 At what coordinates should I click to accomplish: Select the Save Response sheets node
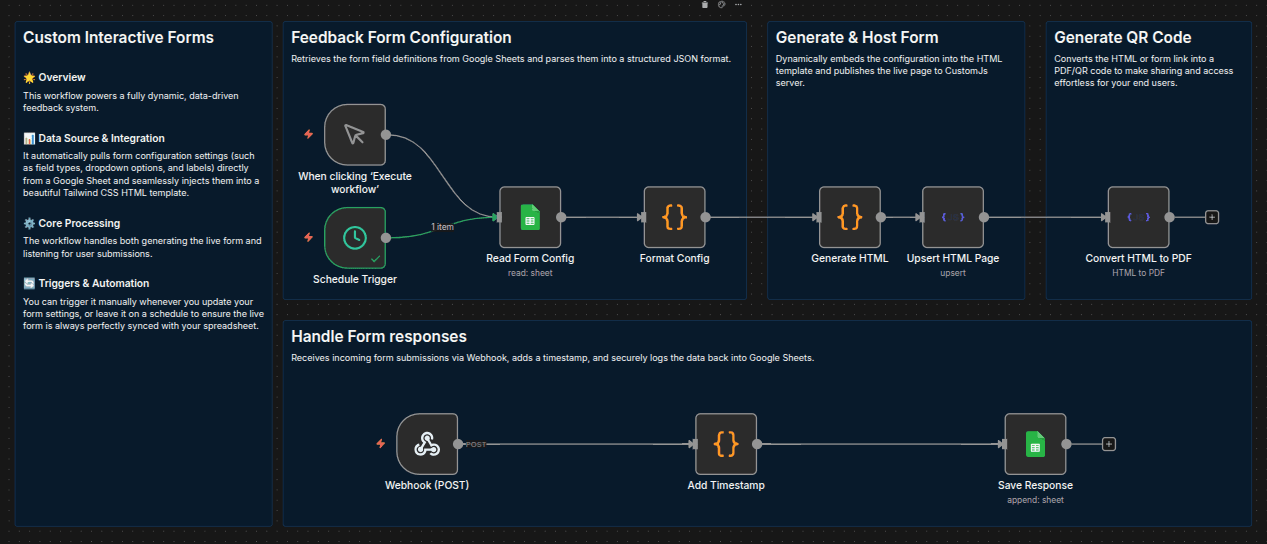(x=1035, y=444)
